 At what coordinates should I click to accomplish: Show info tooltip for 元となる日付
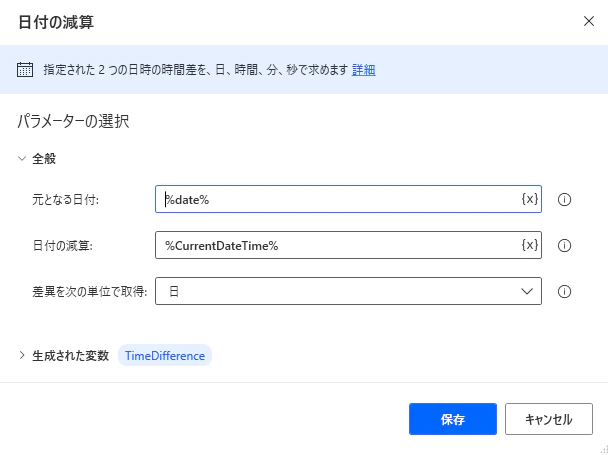point(564,199)
